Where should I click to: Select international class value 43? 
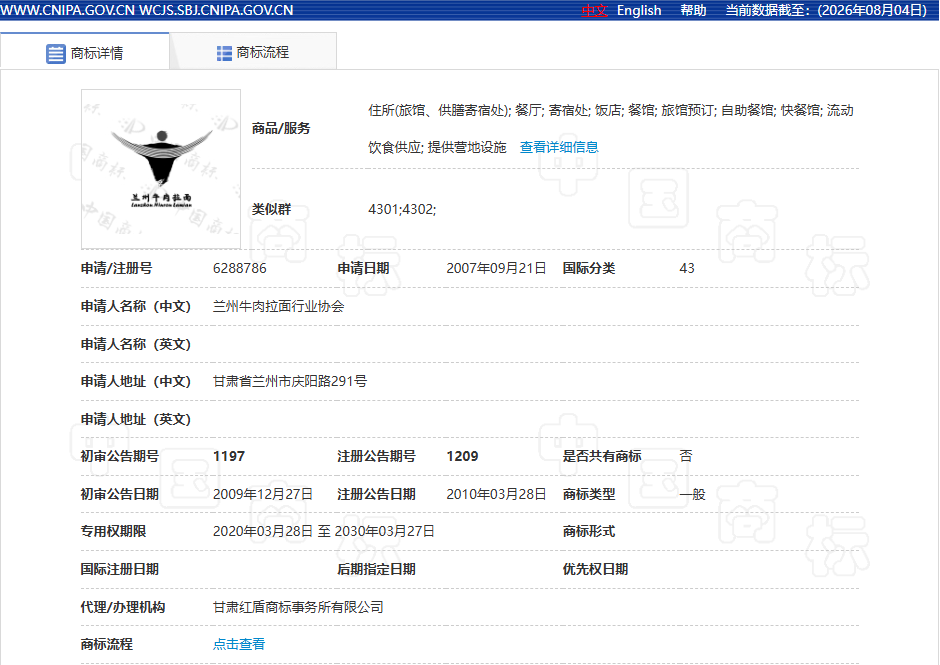[687, 268]
